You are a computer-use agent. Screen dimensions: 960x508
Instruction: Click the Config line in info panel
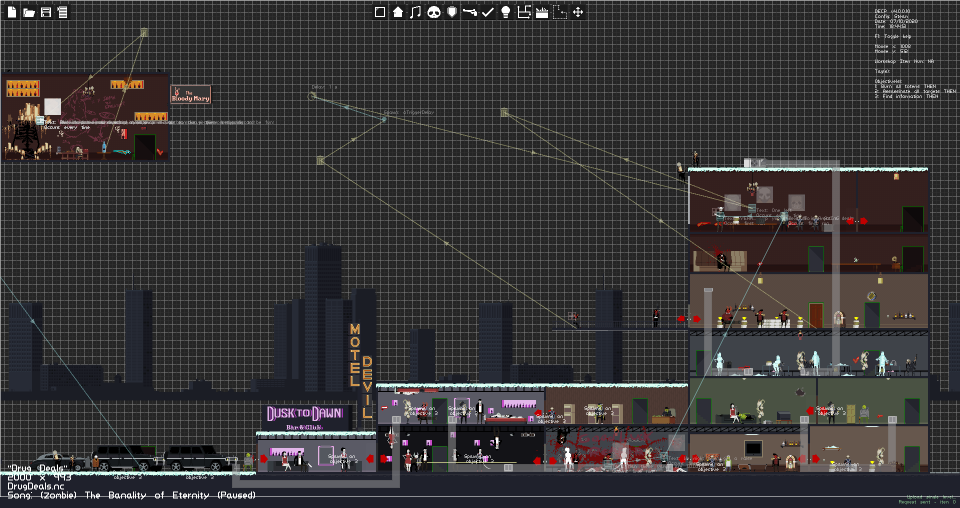point(892,17)
